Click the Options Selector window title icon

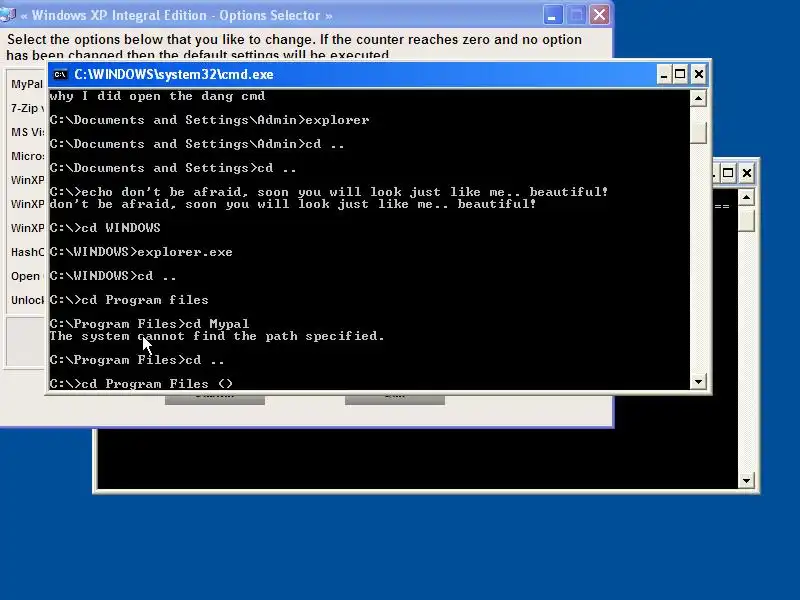pyautogui.click(x=7, y=15)
